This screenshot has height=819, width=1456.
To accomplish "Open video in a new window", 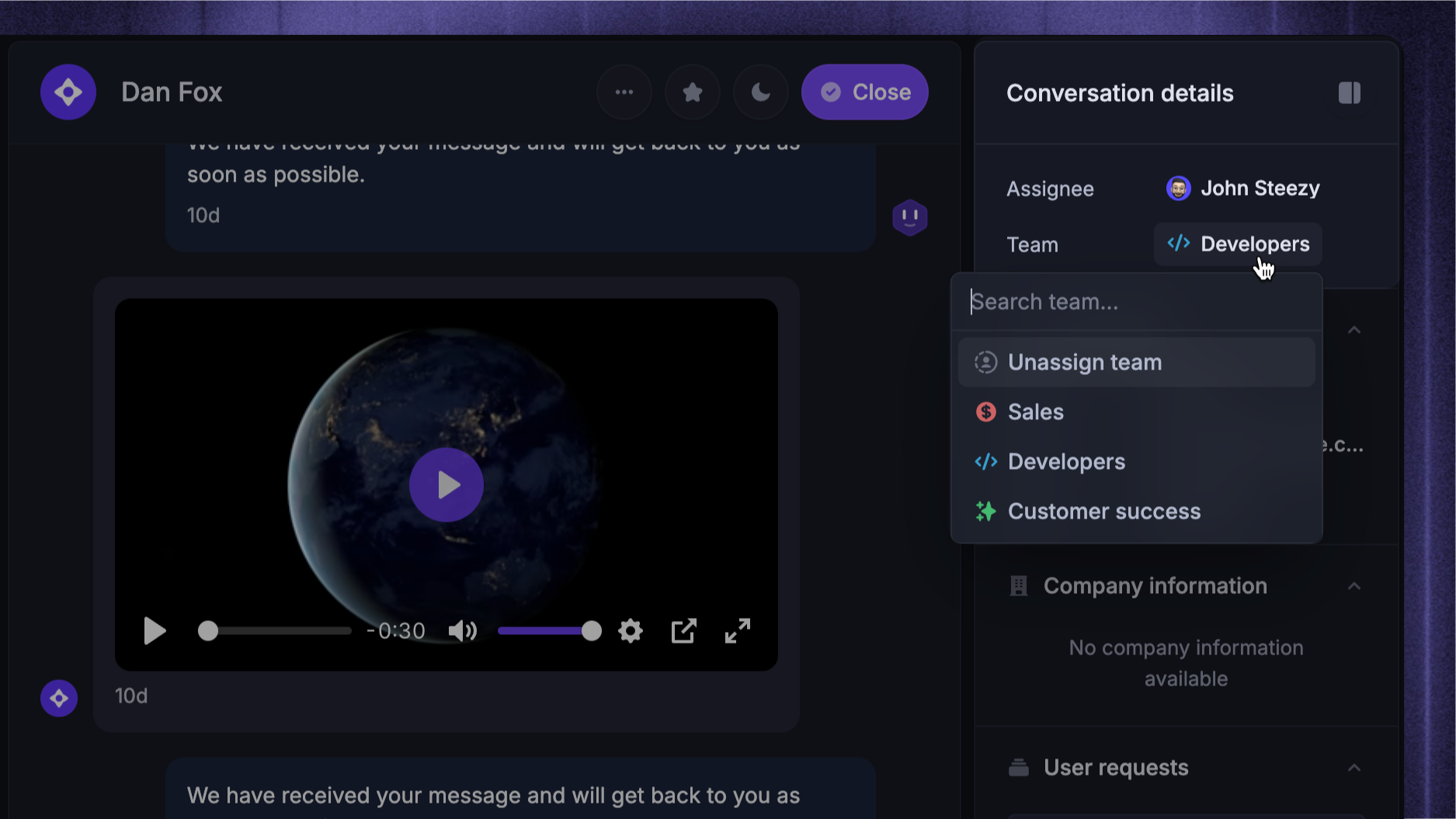I will [x=683, y=631].
